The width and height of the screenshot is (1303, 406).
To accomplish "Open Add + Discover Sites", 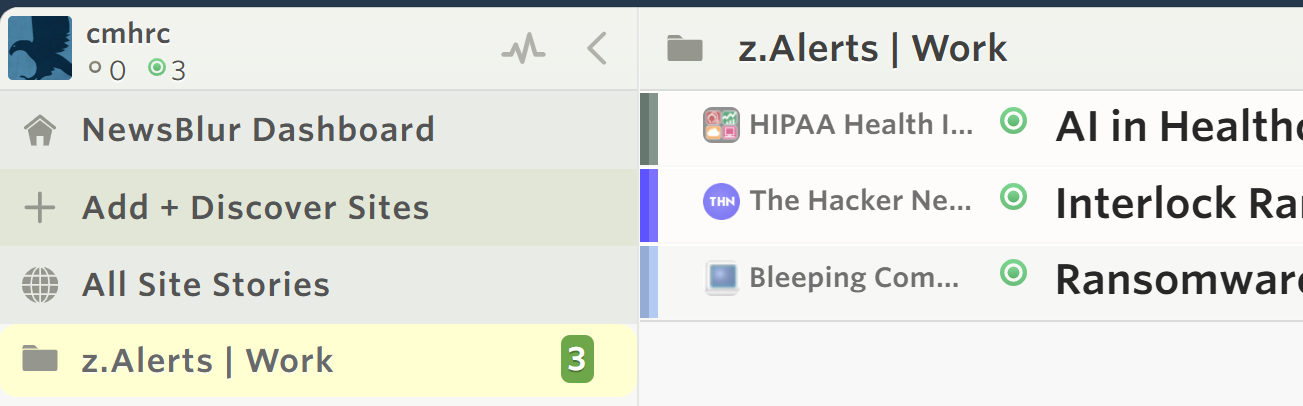I will [255, 208].
